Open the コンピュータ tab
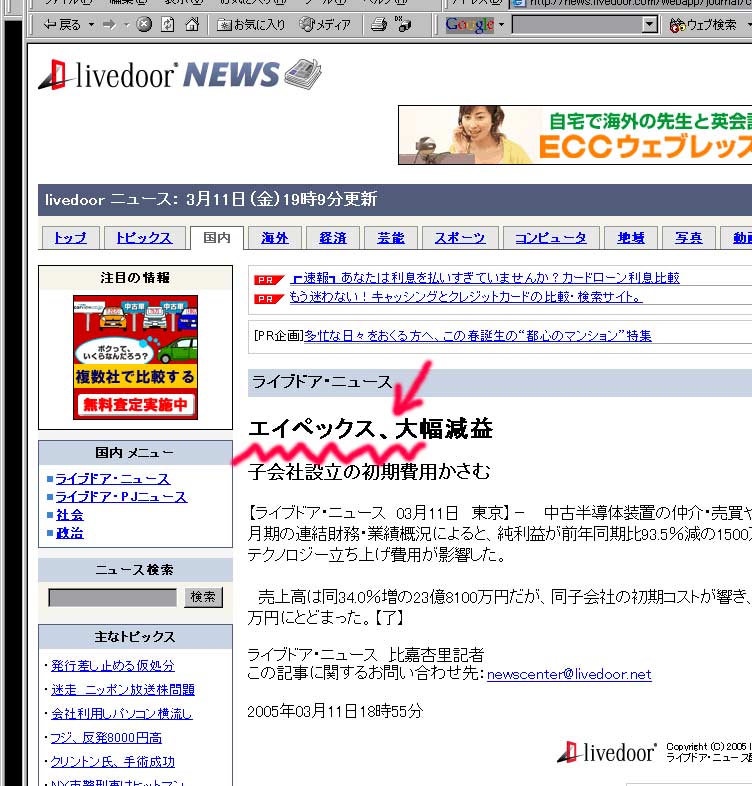The width and height of the screenshot is (752, 786). click(x=551, y=238)
